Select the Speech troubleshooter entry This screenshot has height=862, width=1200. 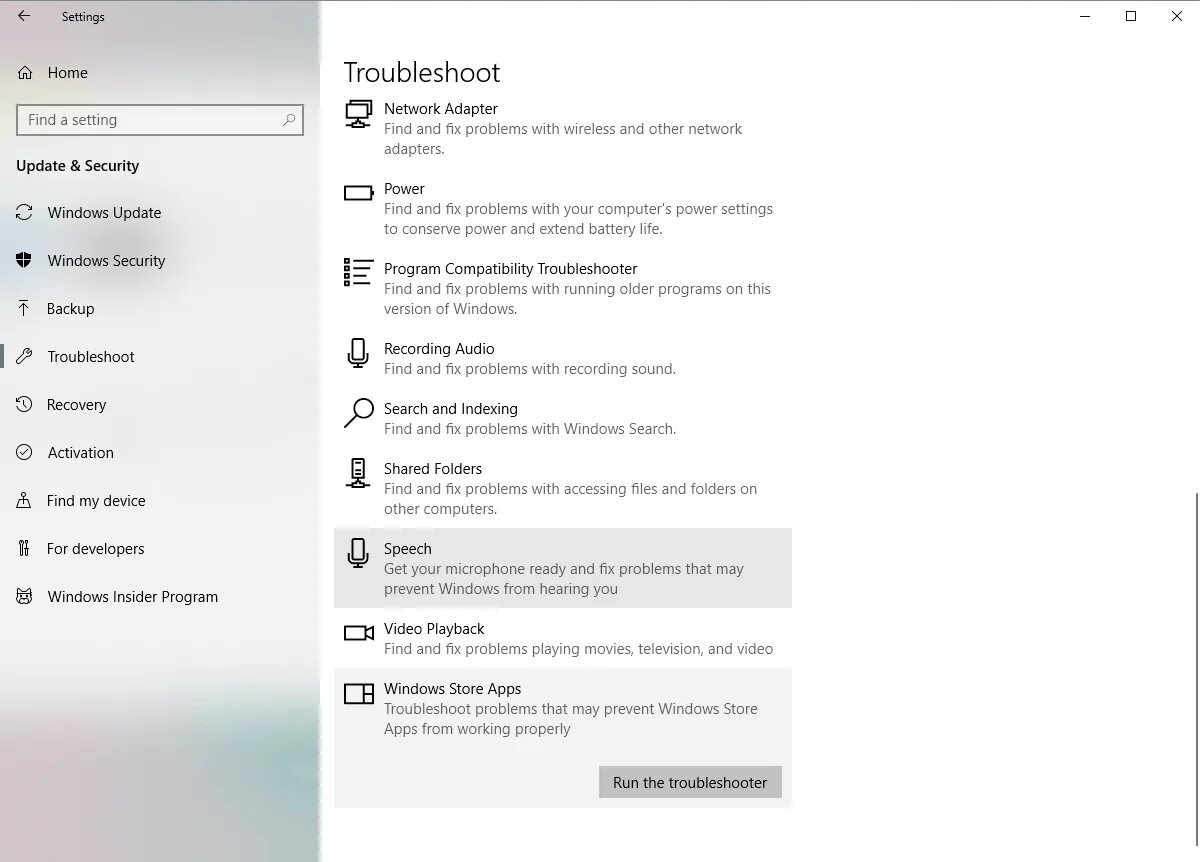[563, 568]
